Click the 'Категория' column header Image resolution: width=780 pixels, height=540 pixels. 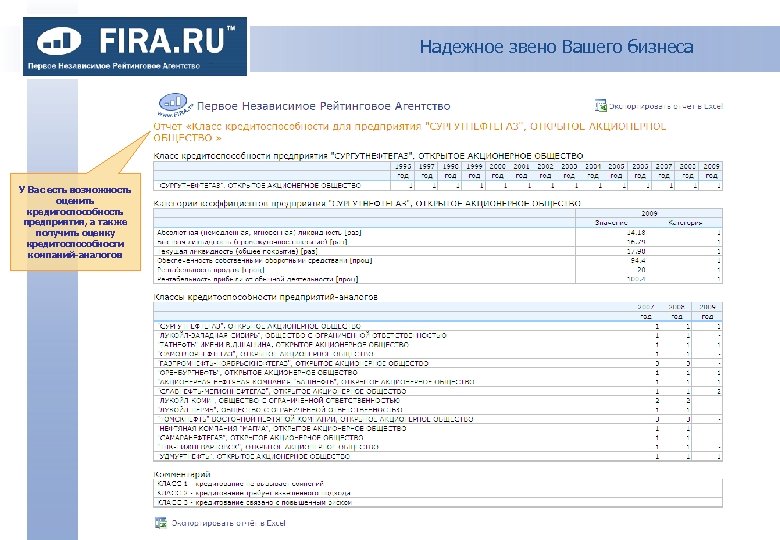(685, 223)
